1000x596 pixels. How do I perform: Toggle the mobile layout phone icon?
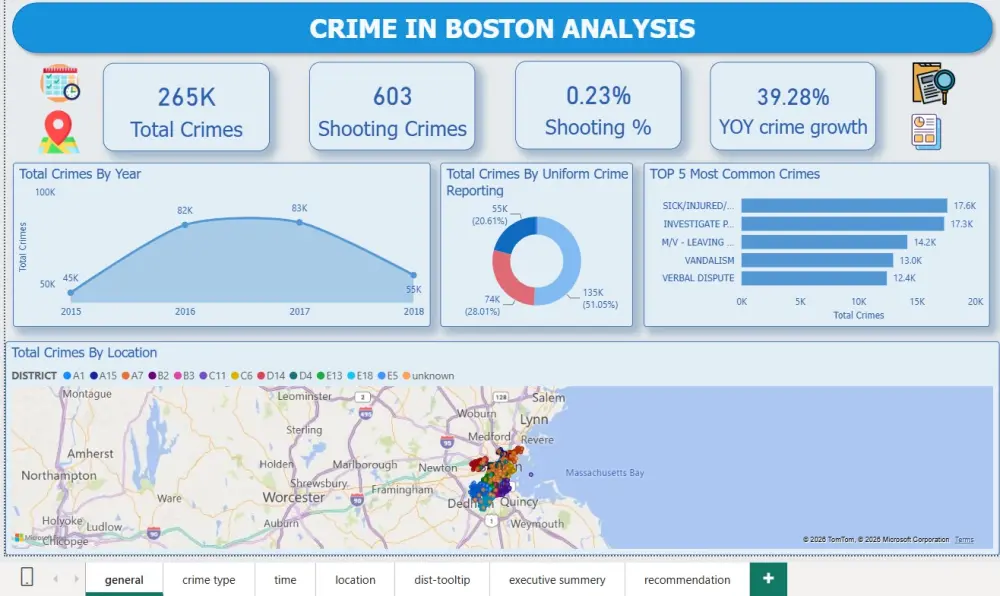[27, 577]
